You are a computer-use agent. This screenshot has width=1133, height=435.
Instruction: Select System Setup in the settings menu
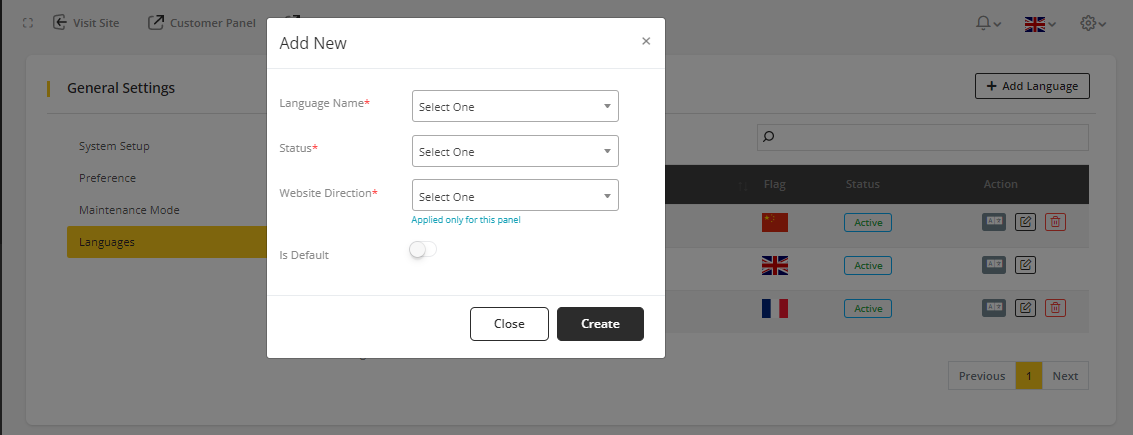[114, 146]
